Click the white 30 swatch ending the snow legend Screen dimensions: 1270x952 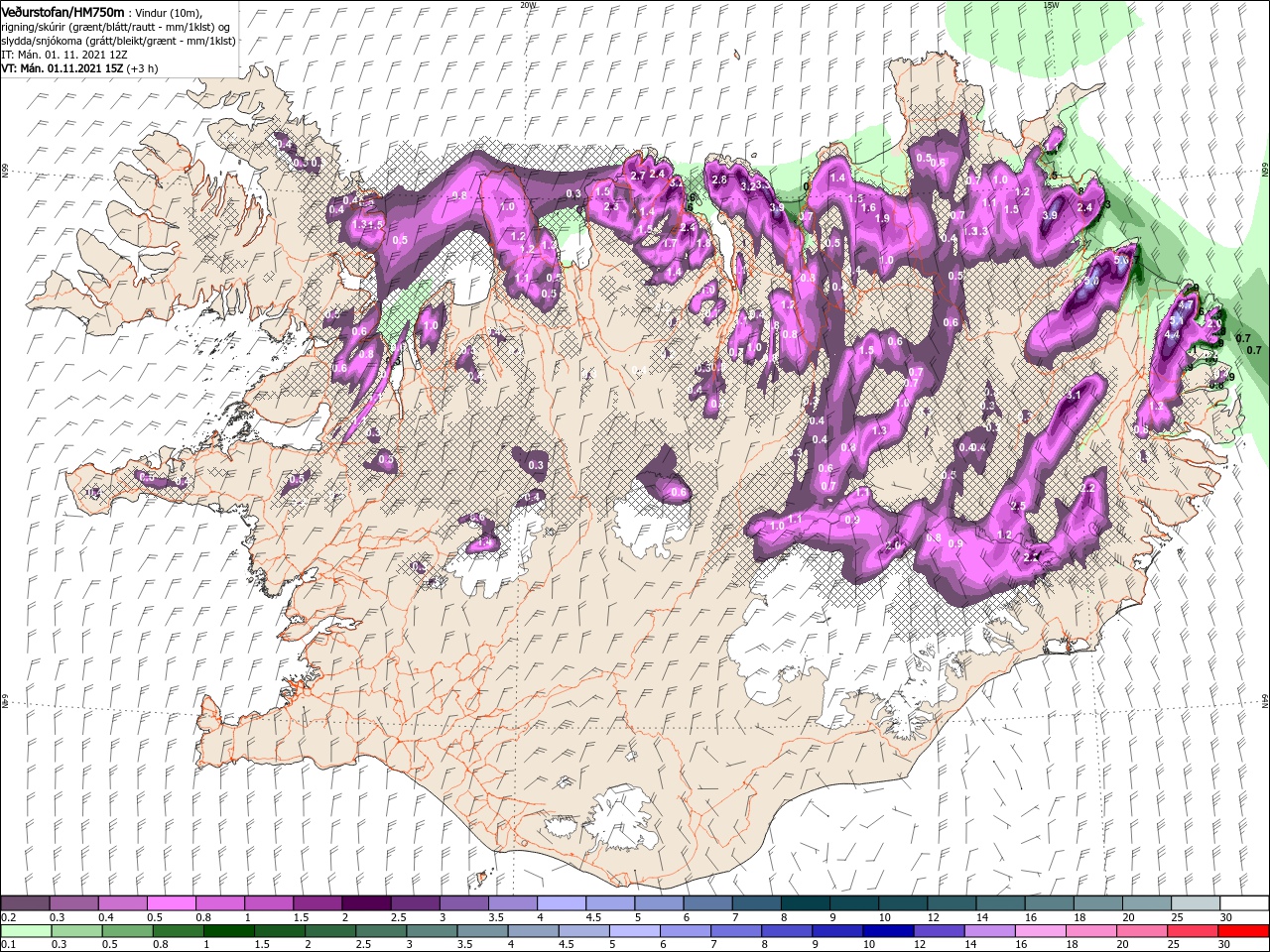(x=1244, y=902)
